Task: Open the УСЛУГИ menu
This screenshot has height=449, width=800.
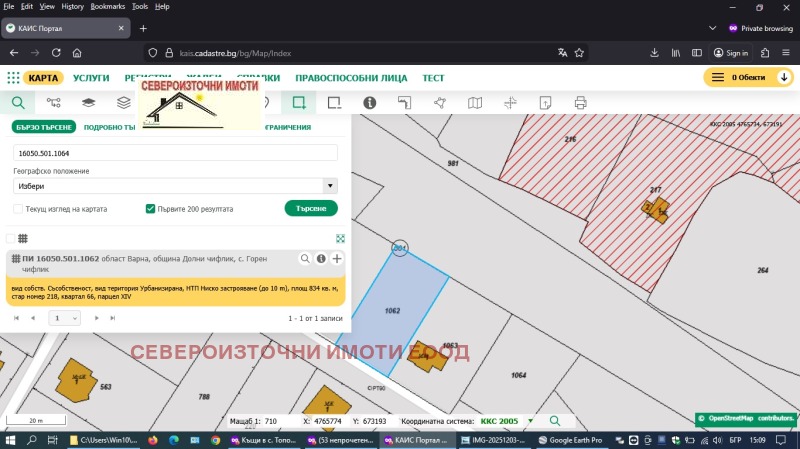Action: pos(91,77)
